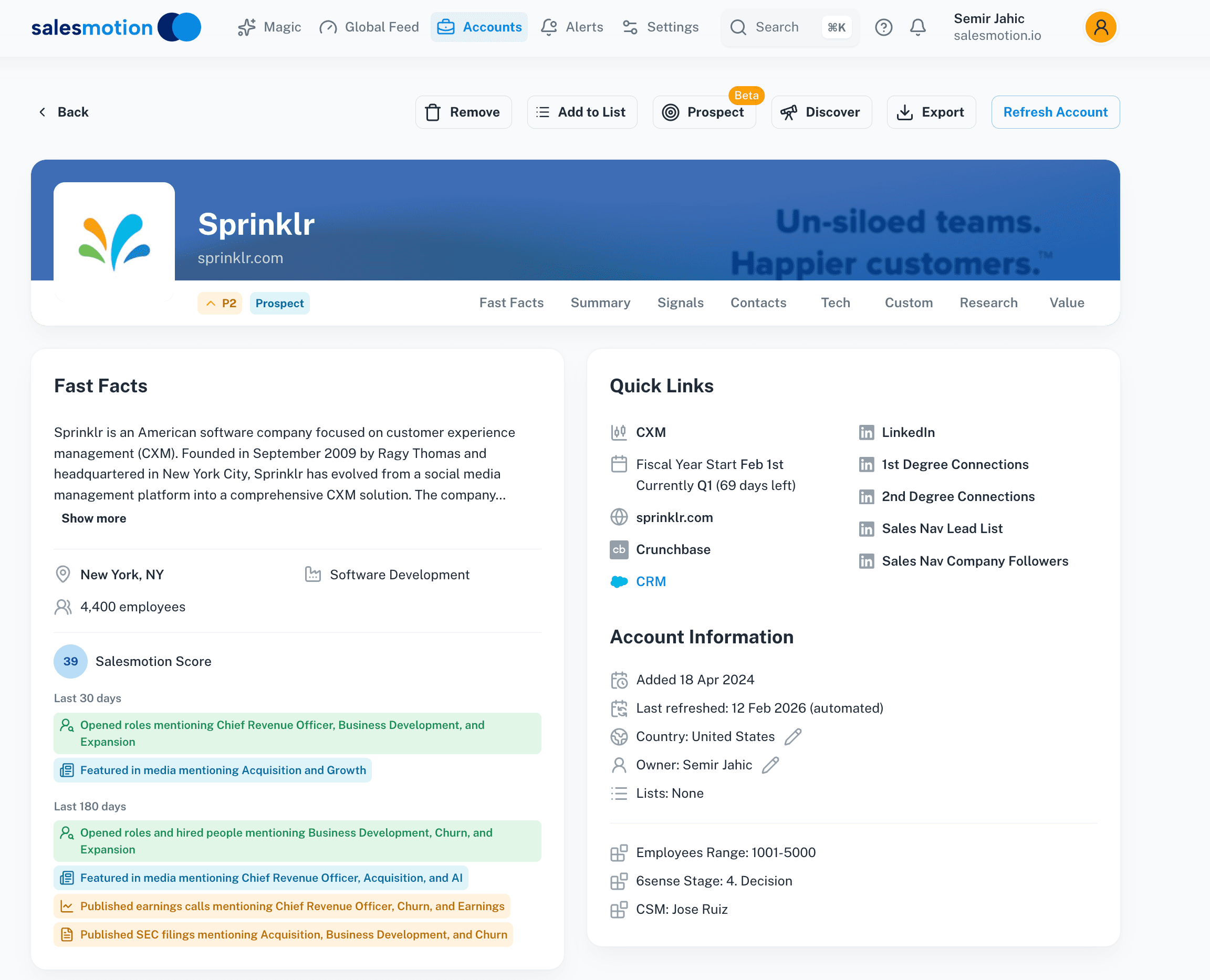Open notifications bell icon

[917, 27]
